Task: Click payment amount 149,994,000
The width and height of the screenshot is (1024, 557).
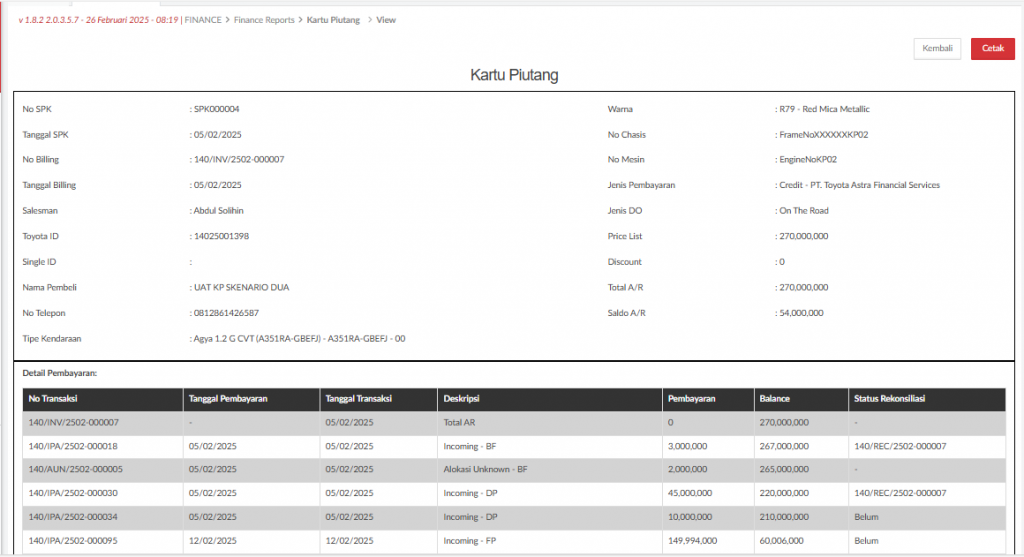Action: [692, 541]
